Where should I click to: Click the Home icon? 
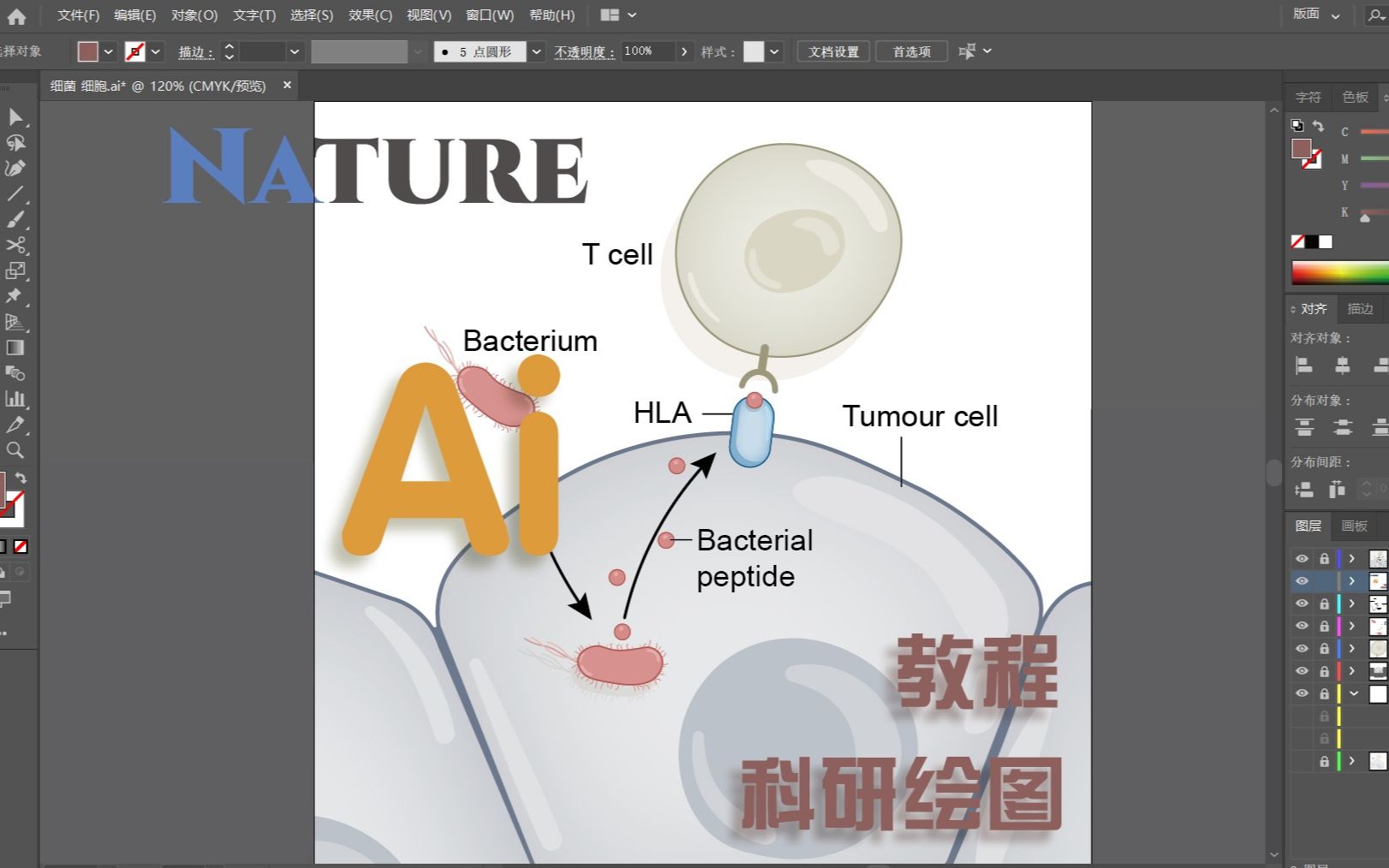(16, 15)
